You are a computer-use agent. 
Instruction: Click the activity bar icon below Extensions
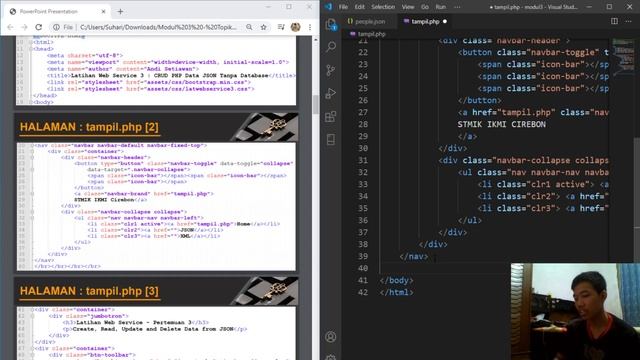pos(331,140)
